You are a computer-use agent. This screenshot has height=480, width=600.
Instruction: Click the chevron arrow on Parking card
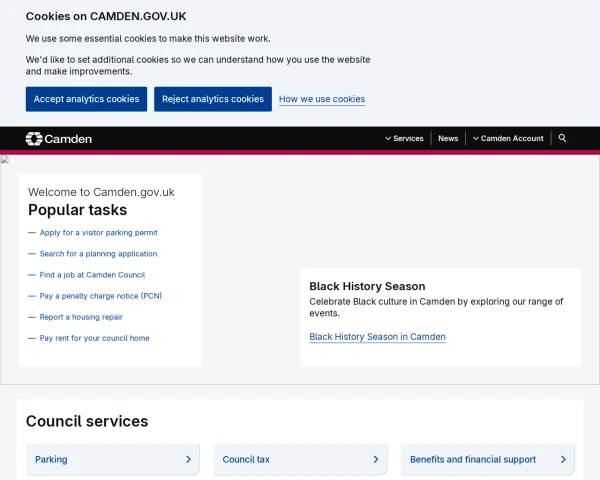click(x=188, y=459)
